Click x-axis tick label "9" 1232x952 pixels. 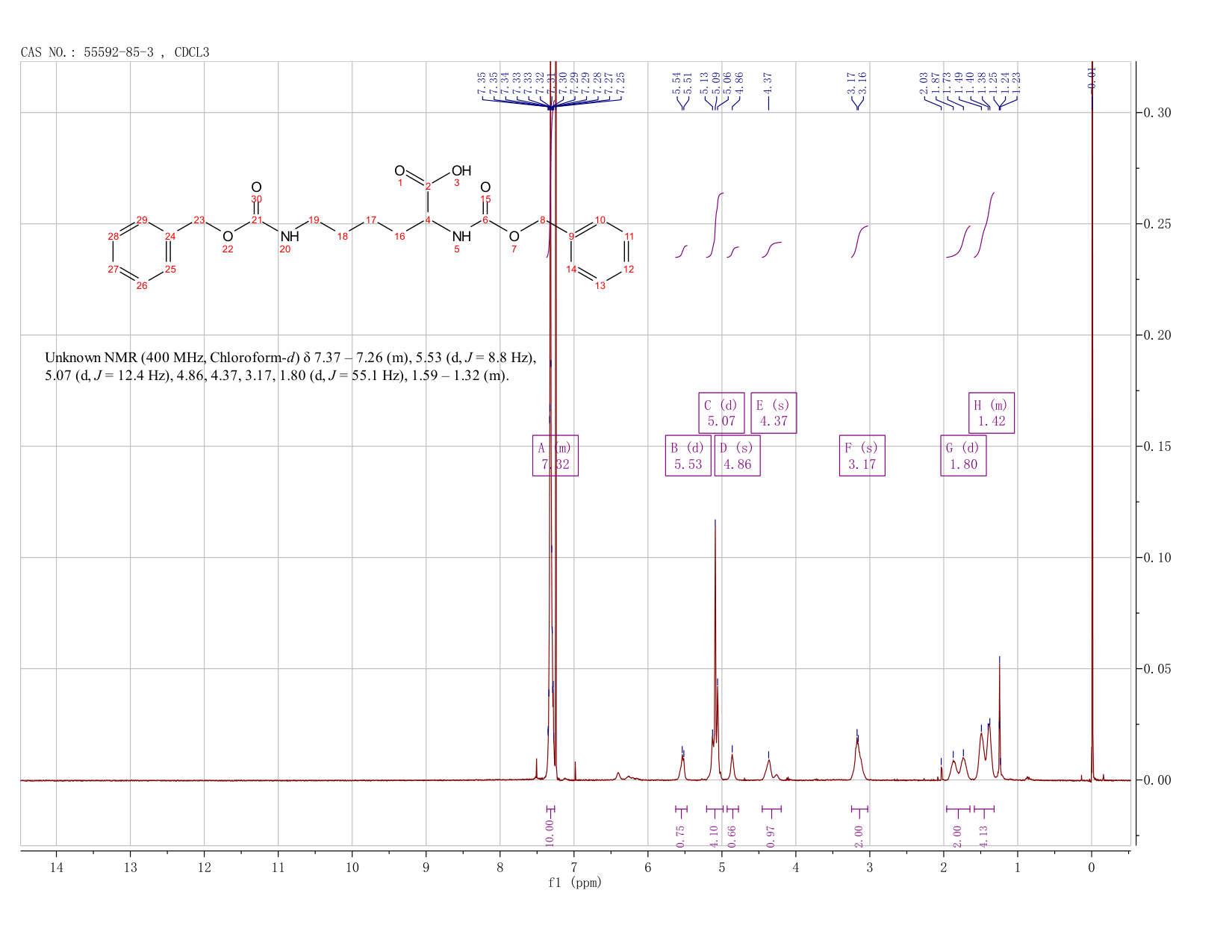pyautogui.click(x=426, y=868)
